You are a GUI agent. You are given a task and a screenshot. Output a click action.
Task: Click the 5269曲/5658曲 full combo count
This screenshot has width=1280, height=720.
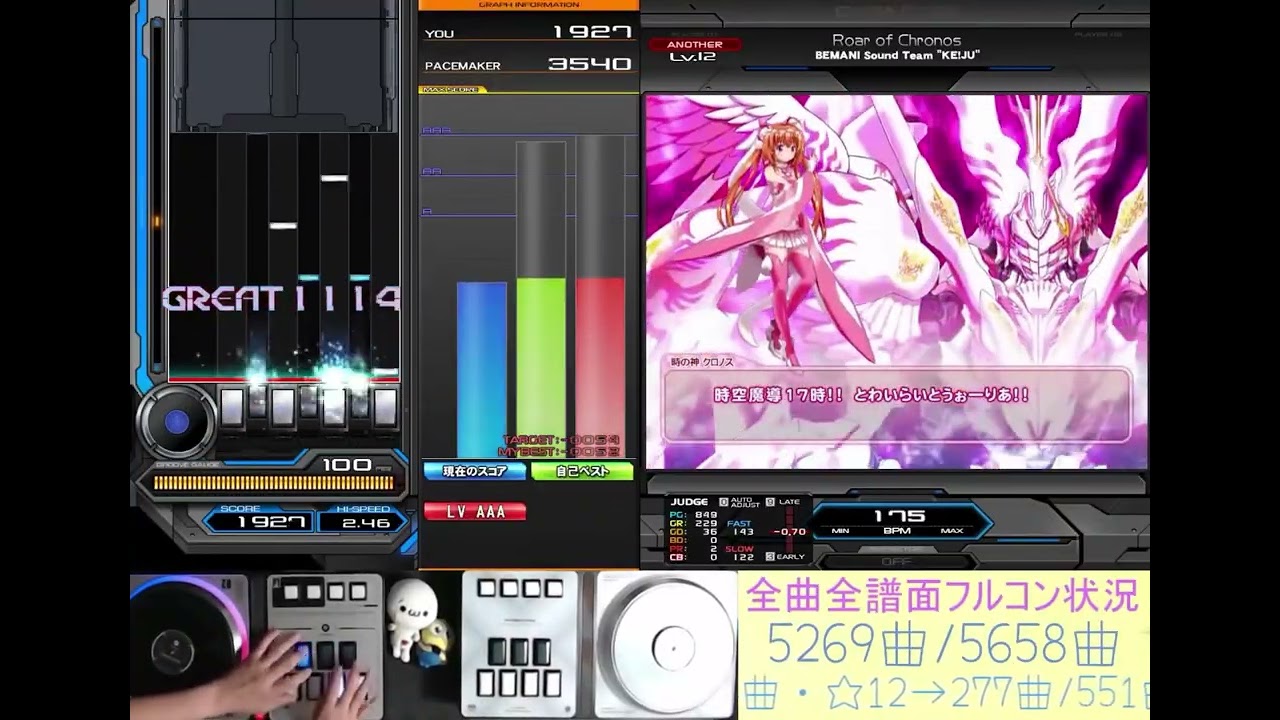[x=943, y=647]
